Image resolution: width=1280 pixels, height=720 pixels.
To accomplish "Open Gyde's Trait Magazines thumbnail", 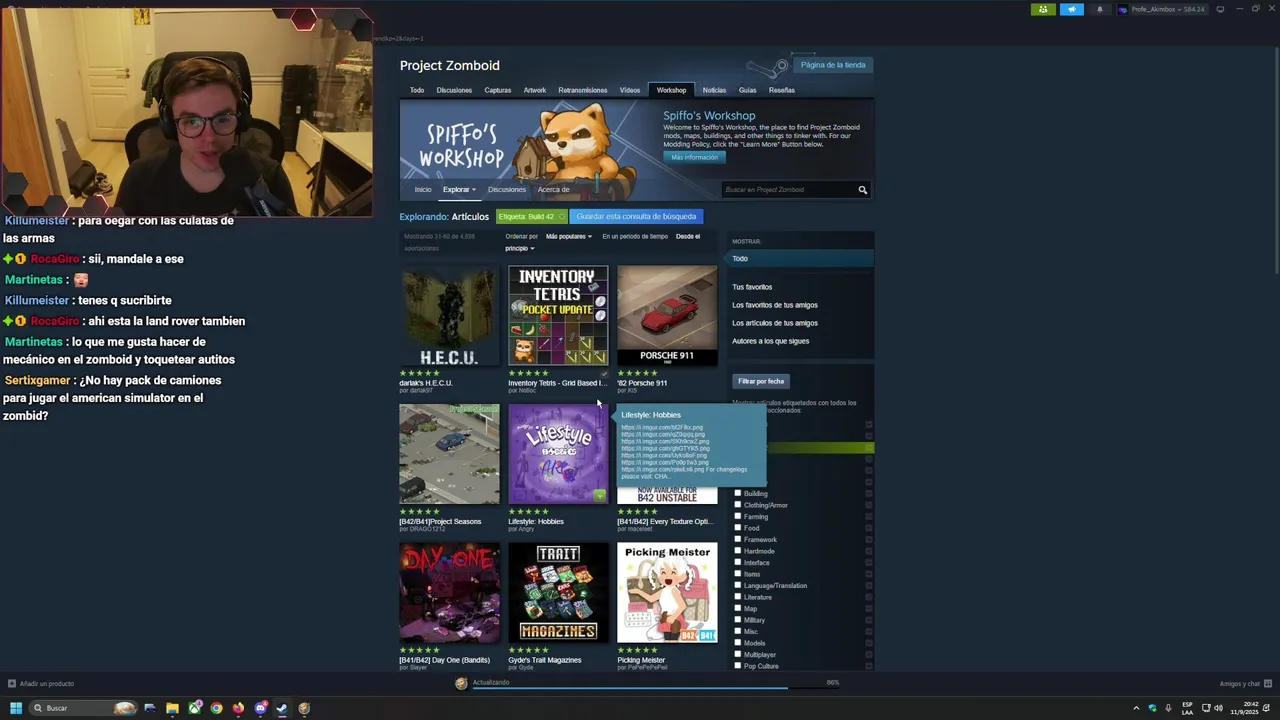I will click(x=558, y=593).
